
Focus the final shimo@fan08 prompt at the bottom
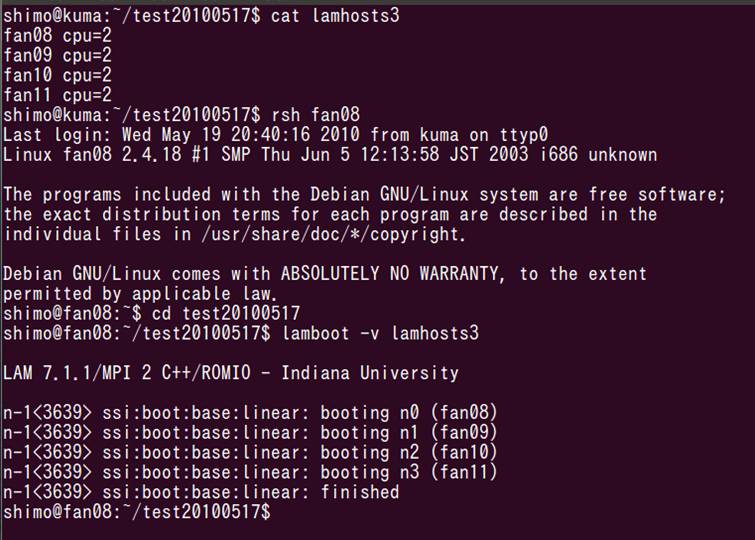[x=136, y=512]
